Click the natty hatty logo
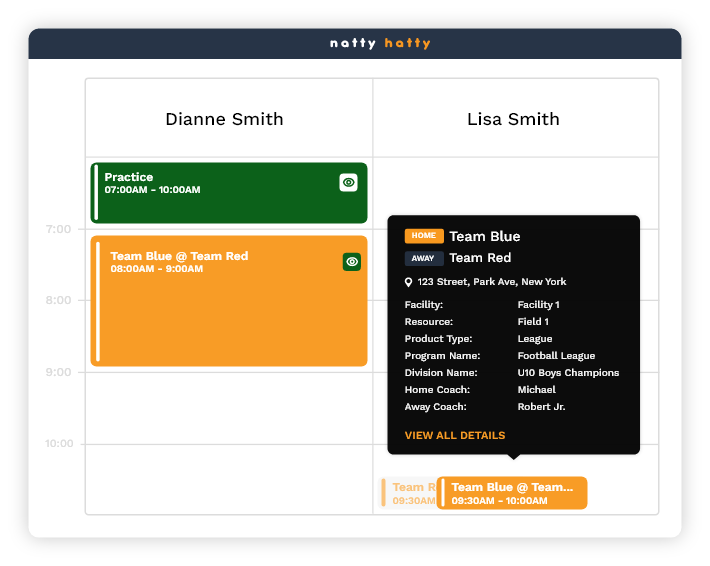Screen dimensions: 710x566 [380, 43]
